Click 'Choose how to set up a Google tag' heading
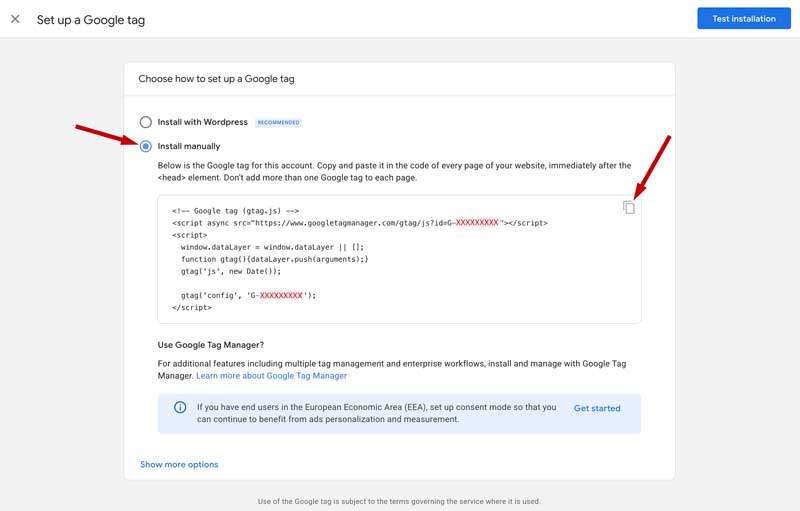800x511 pixels. (216, 79)
